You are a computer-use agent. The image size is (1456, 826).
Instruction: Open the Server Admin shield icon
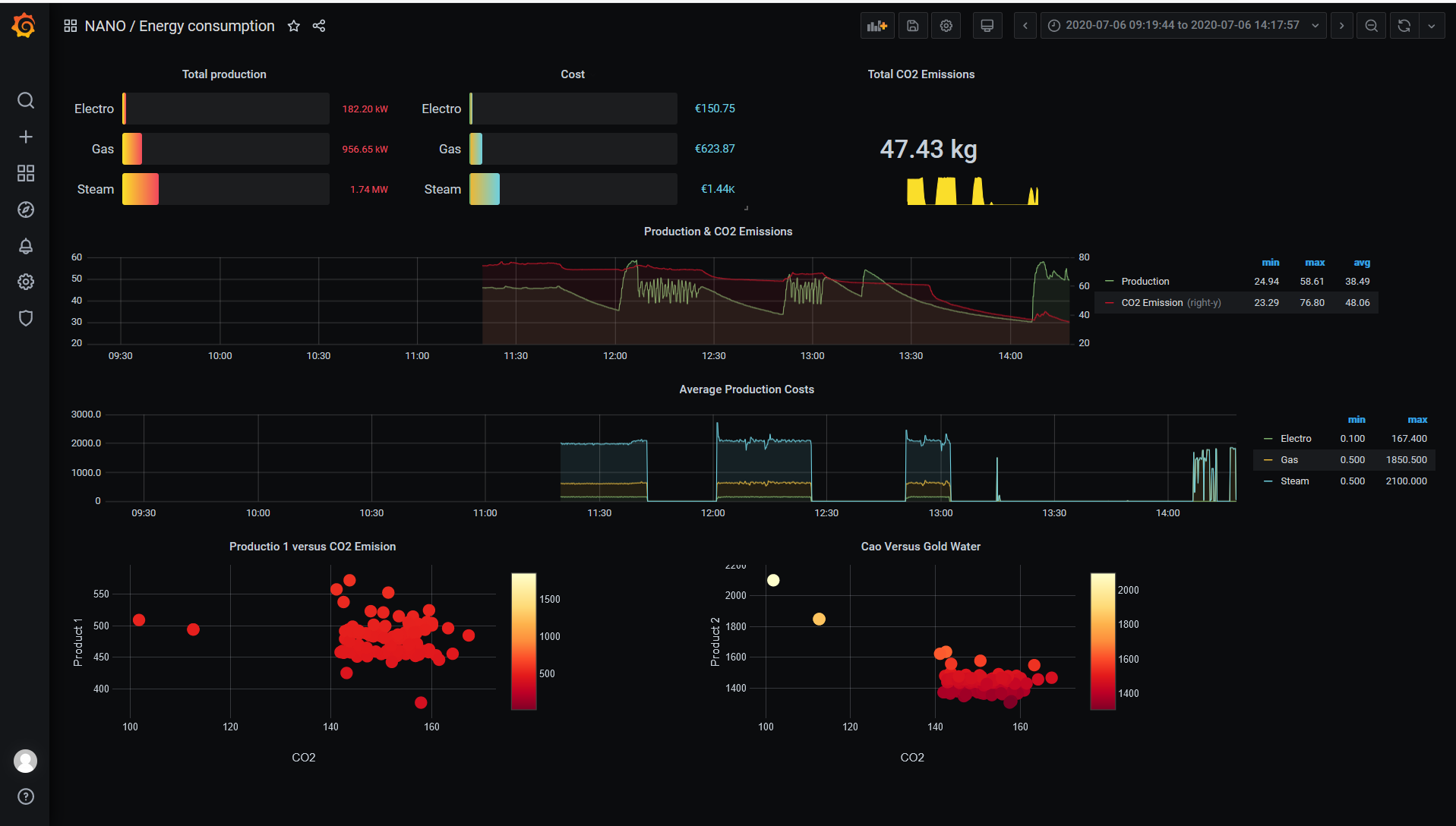(x=26, y=318)
